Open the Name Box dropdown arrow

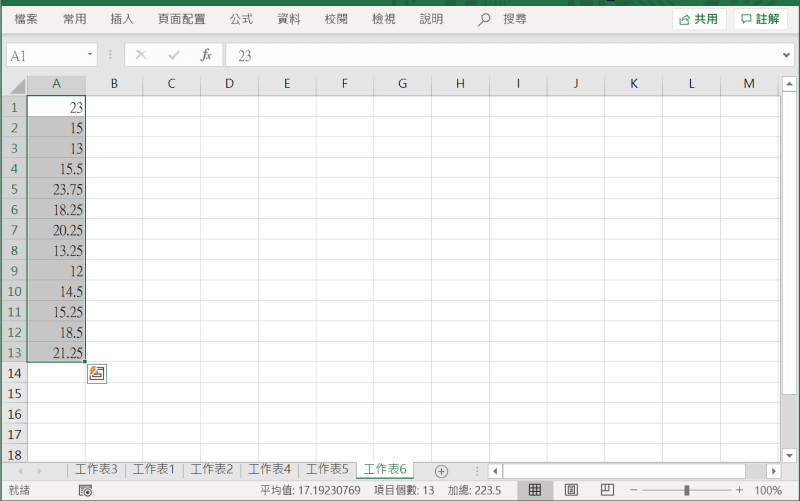click(x=90, y=56)
